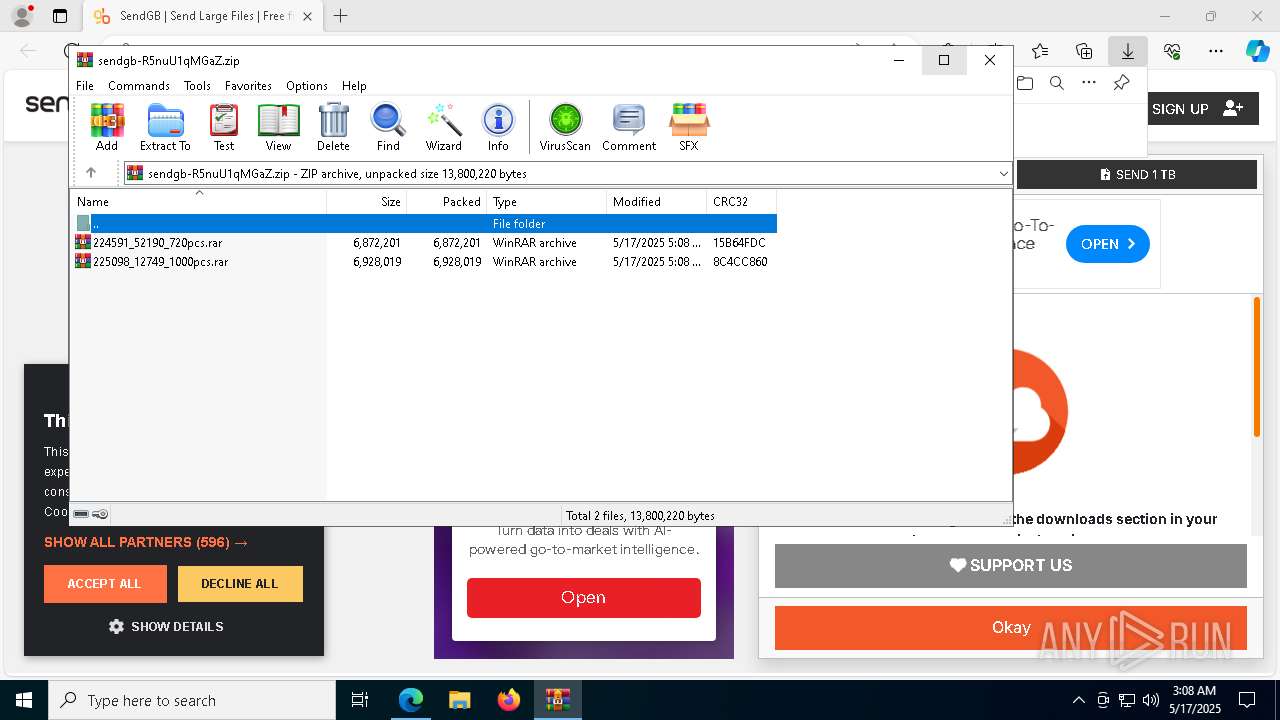This screenshot has width=1280, height=720.
Task: Show hidden system tray icons
Action: (x=1078, y=700)
